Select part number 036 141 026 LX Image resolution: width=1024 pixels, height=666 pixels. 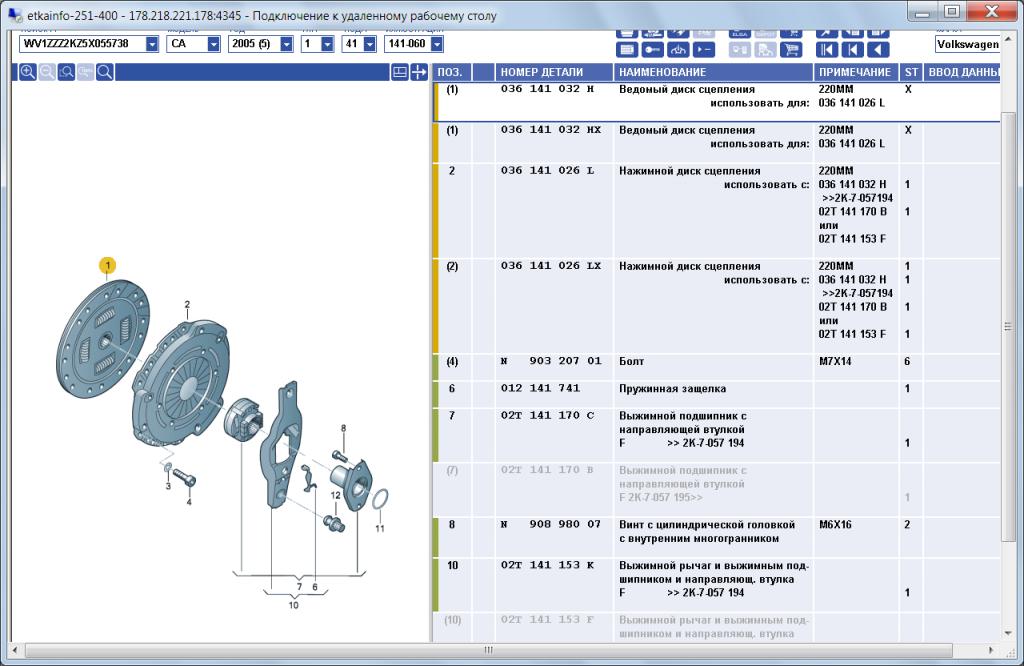point(551,266)
